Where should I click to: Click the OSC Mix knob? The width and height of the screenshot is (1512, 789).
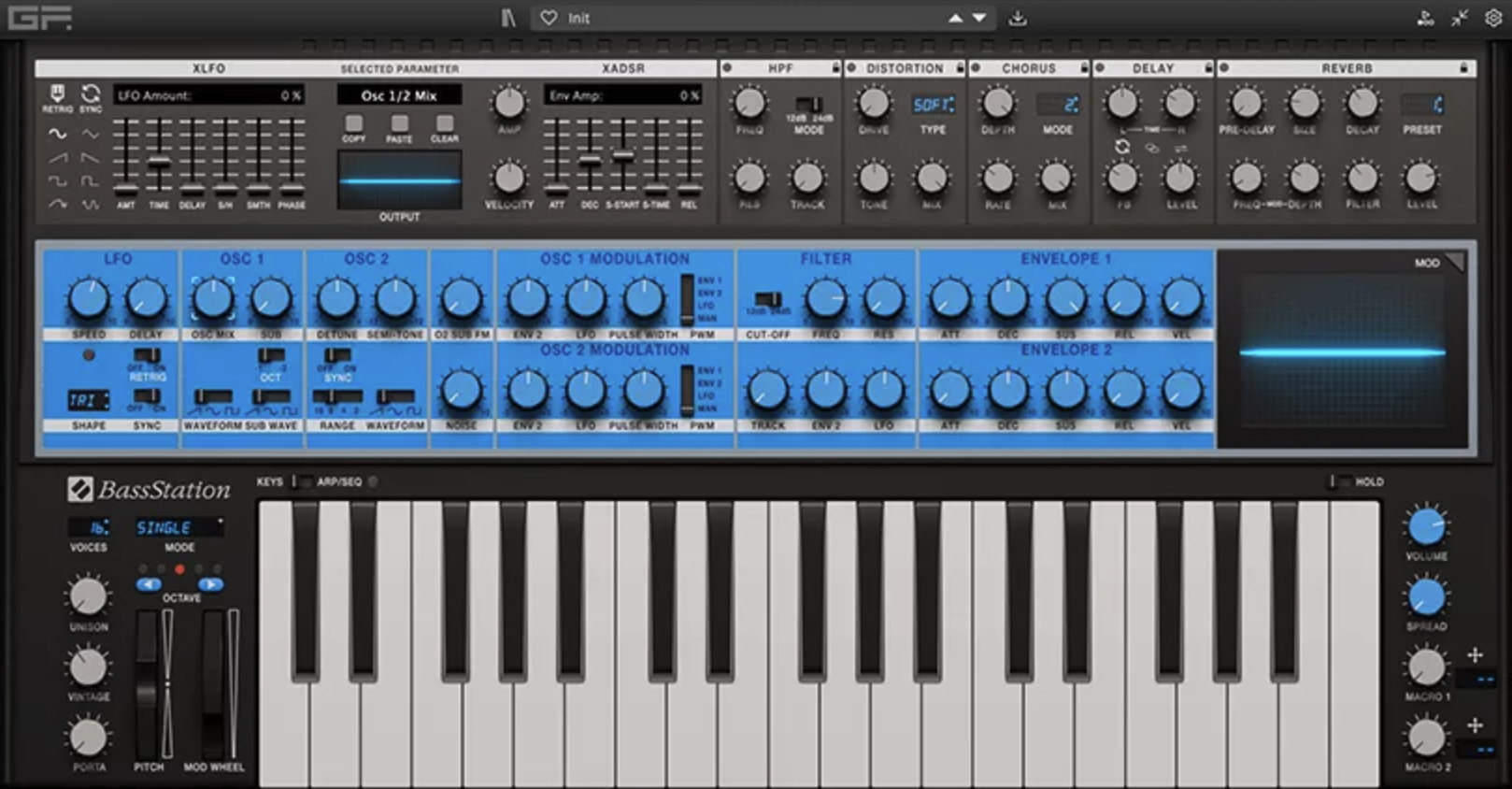coord(213,299)
